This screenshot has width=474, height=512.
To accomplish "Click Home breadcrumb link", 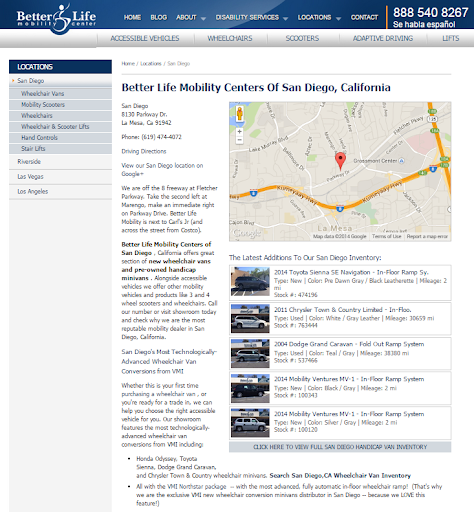I will point(128,64).
